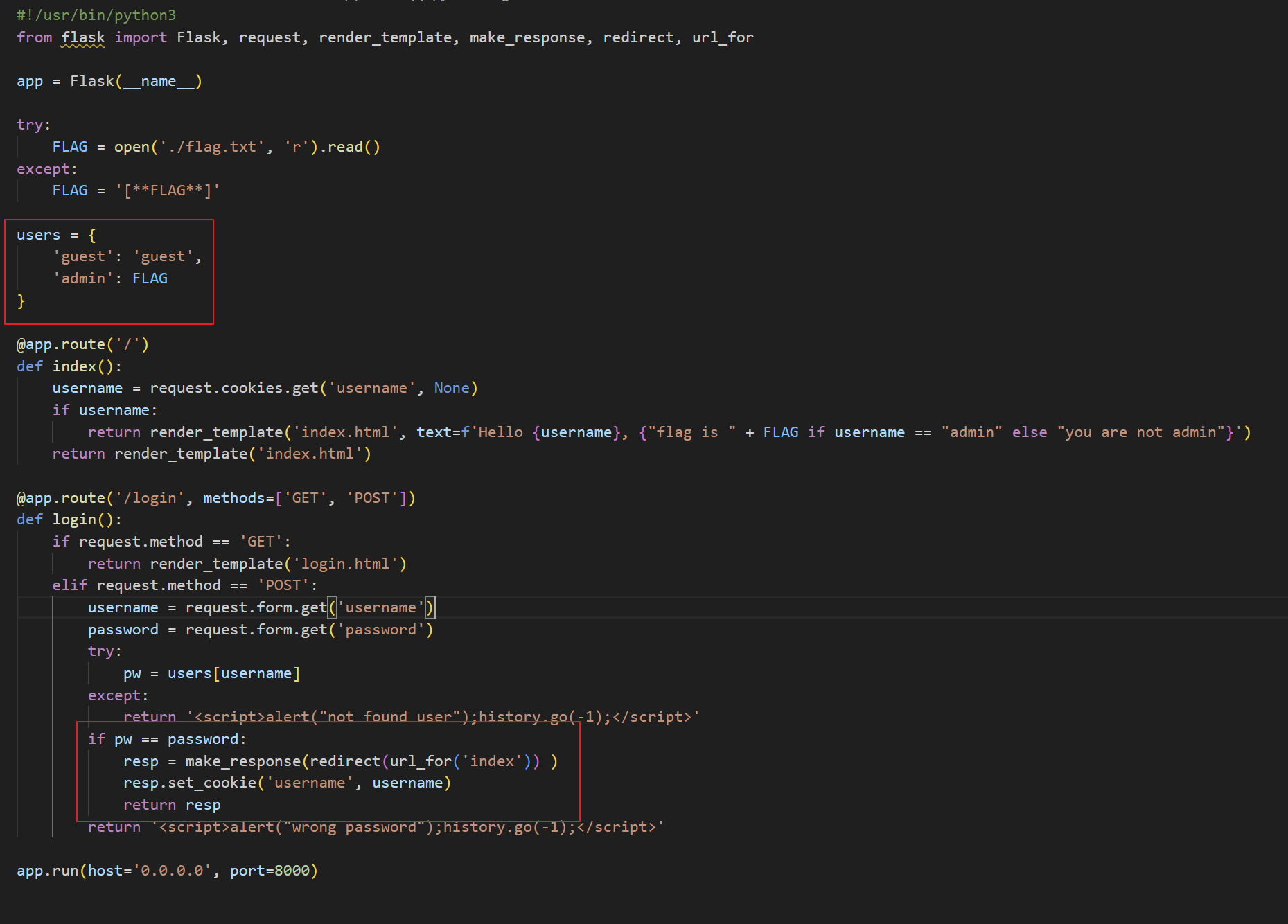Click the 'if username:' line

pos(105,410)
